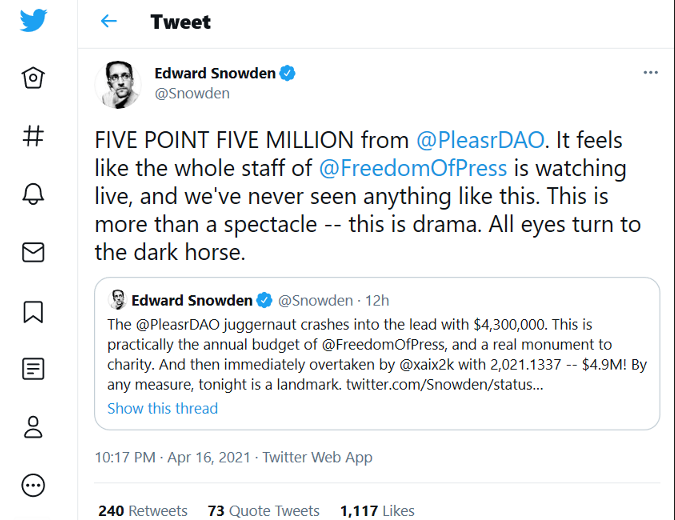Open Bookmarks icon in sidebar

33,312
